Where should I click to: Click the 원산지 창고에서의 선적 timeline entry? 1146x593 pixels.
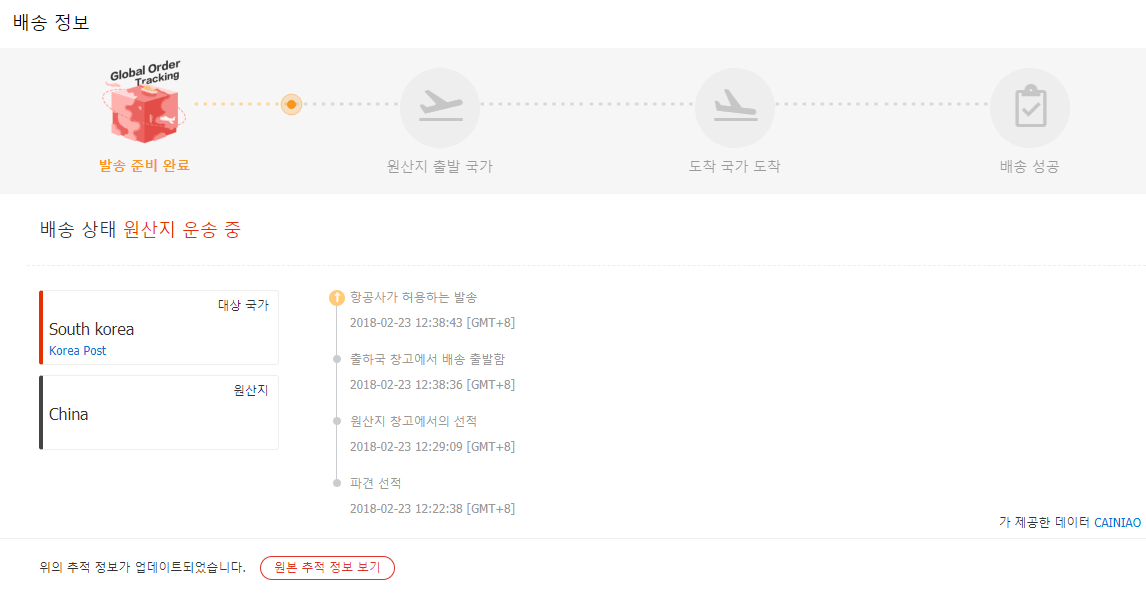(414, 421)
